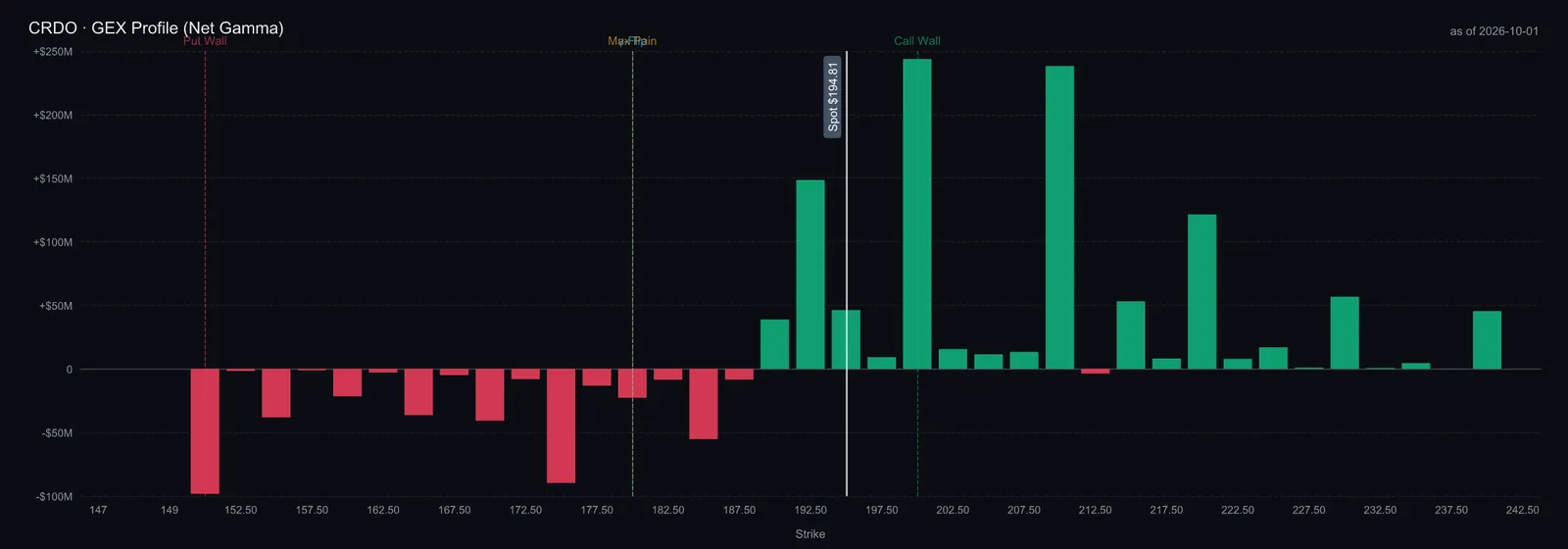Click the green bar at strike 215
The width and height of the screenshot is (1568, 549).
coord(1131,335)
